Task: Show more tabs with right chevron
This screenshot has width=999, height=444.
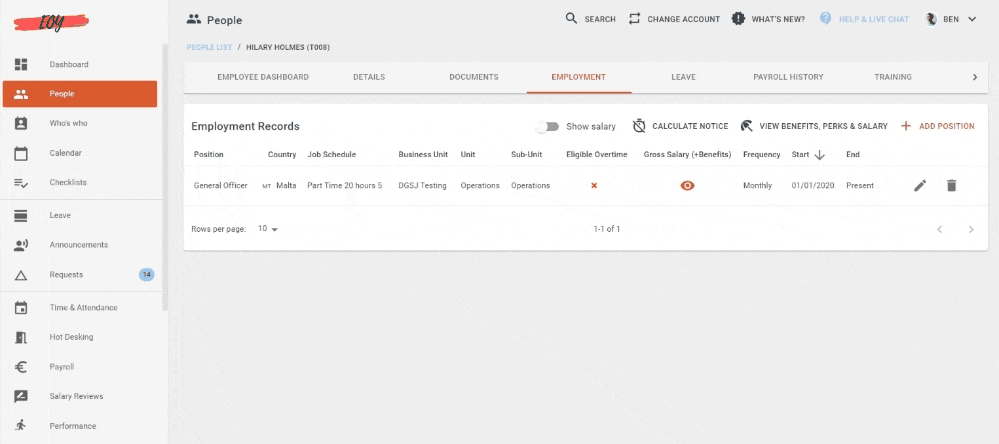Action: pos(974,77)
